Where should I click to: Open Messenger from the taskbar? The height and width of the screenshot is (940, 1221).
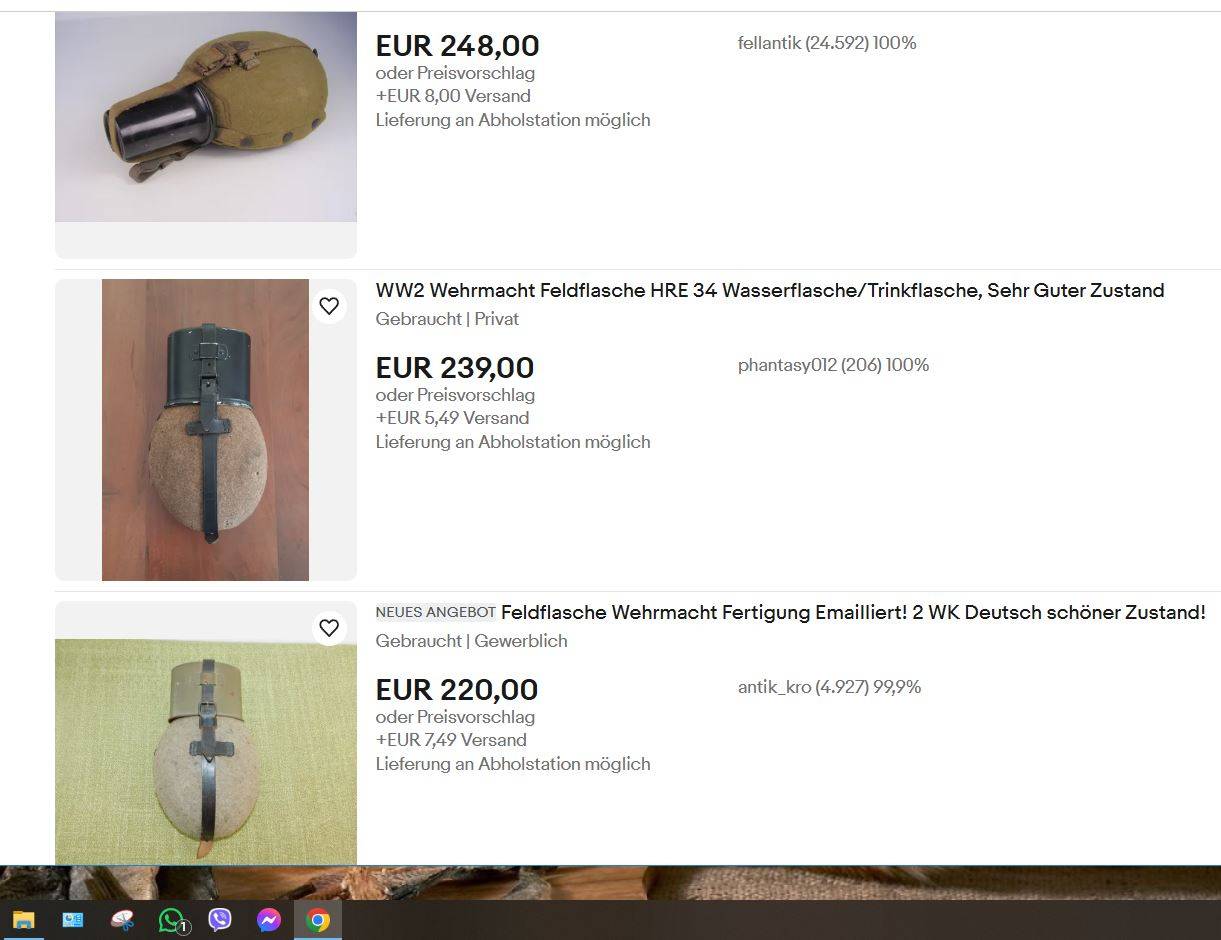[269, 920]
